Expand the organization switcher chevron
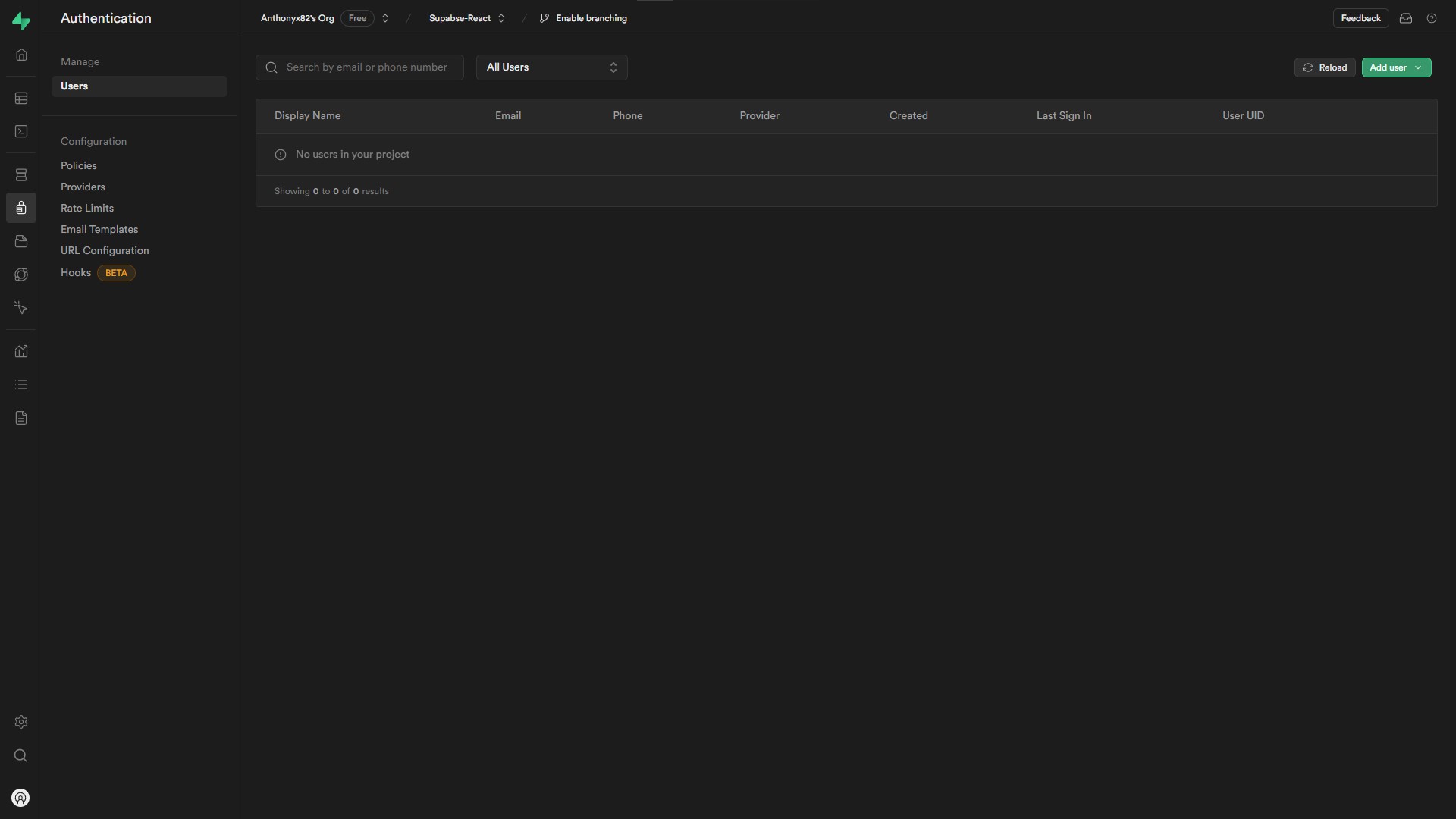 pos(385,18)
